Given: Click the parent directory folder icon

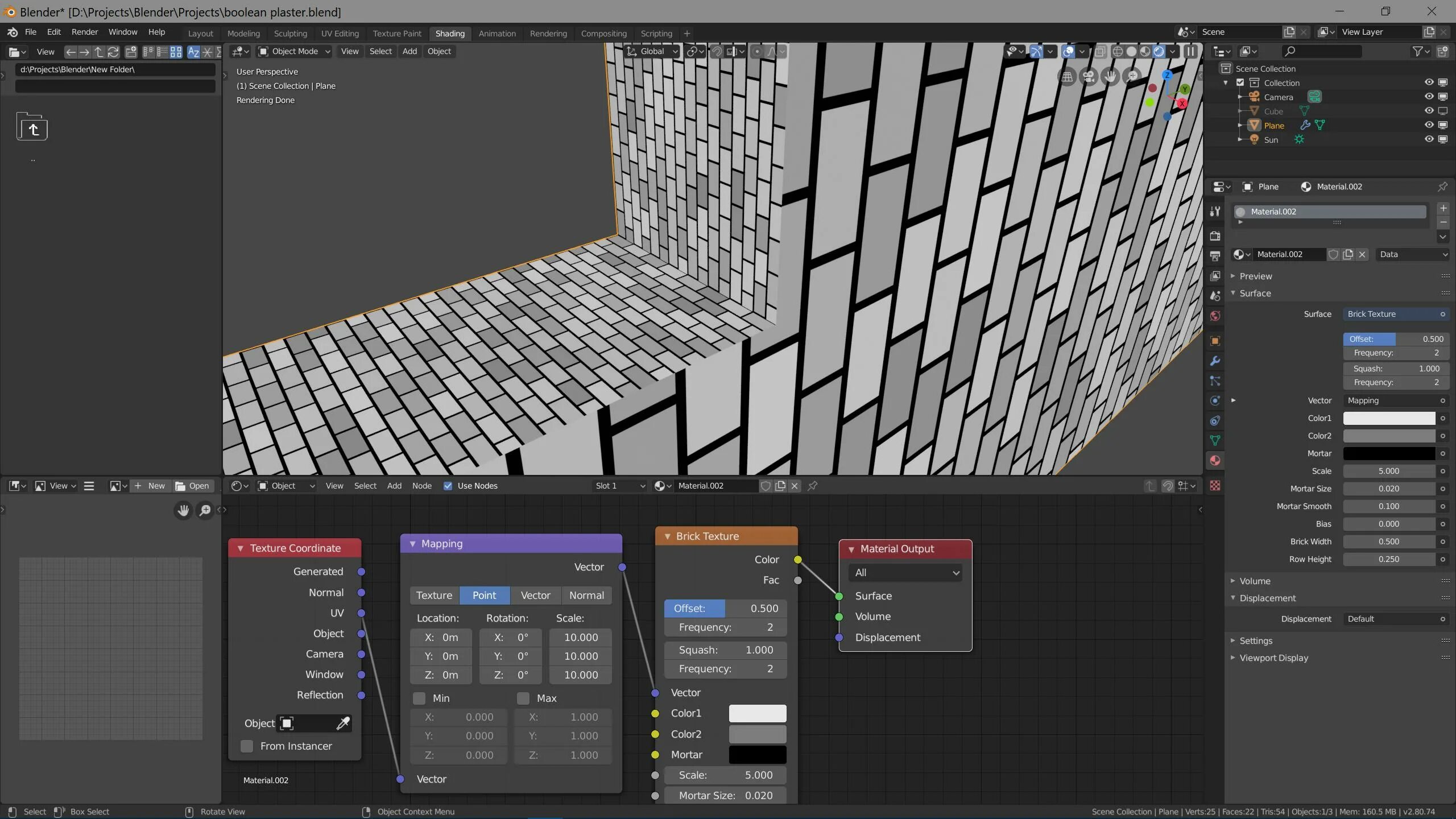Looking at the screenshot, I should [32, 127].
